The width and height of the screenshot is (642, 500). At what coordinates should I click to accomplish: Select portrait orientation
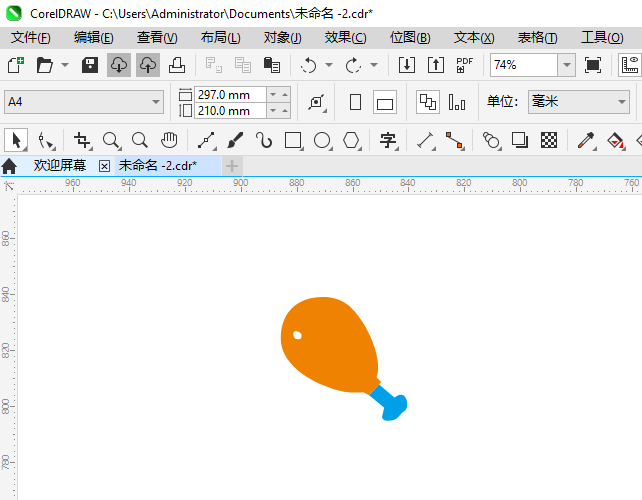click(355, 102)
